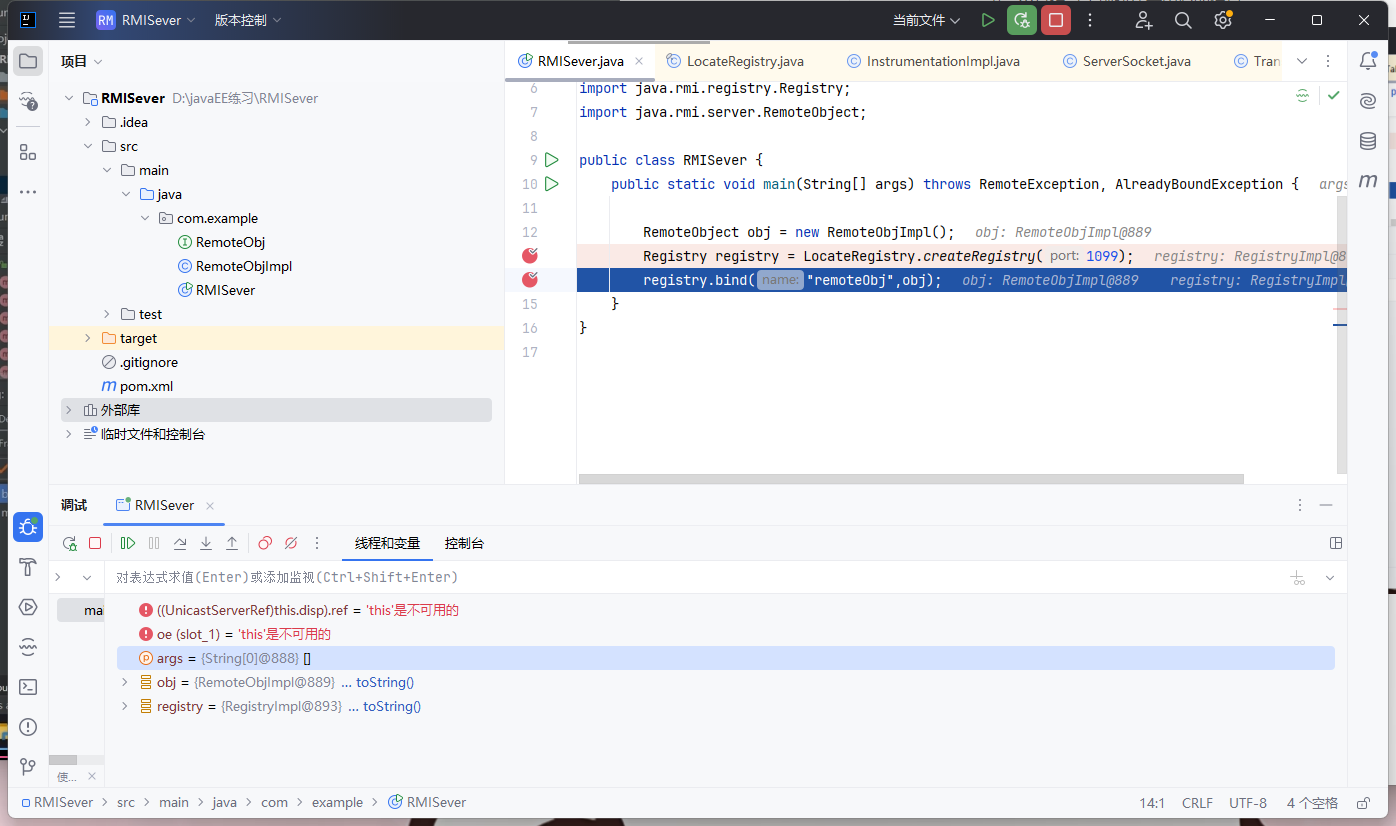Click the Step Over debug icon
1396x826 pixels.
pyautogui.click(x=180, y=543)
